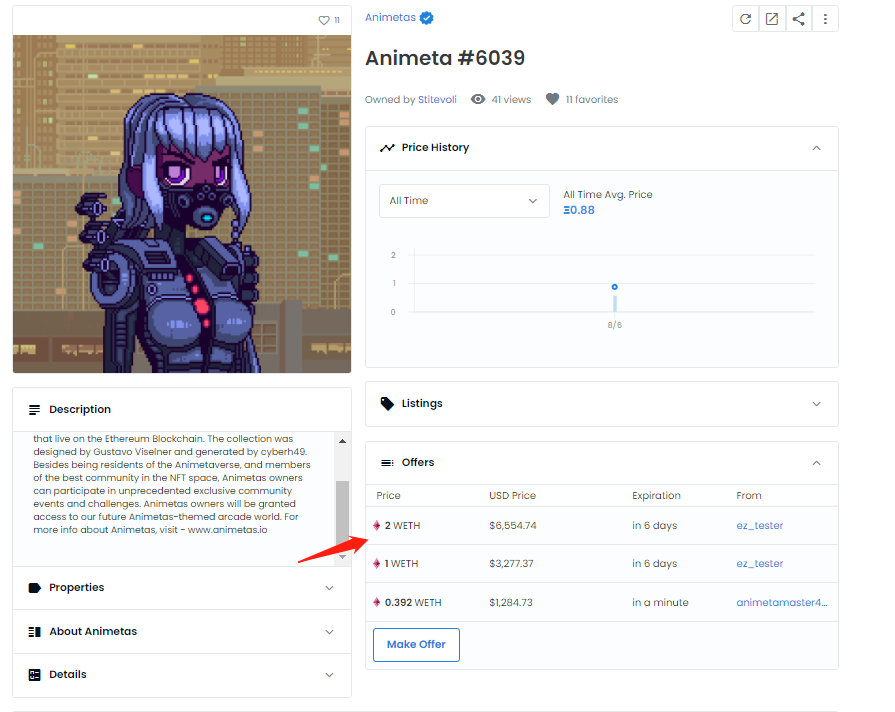Click the USD Price column header
The width and height of the screenshot is (895, 712).
[x=513, y=496]
